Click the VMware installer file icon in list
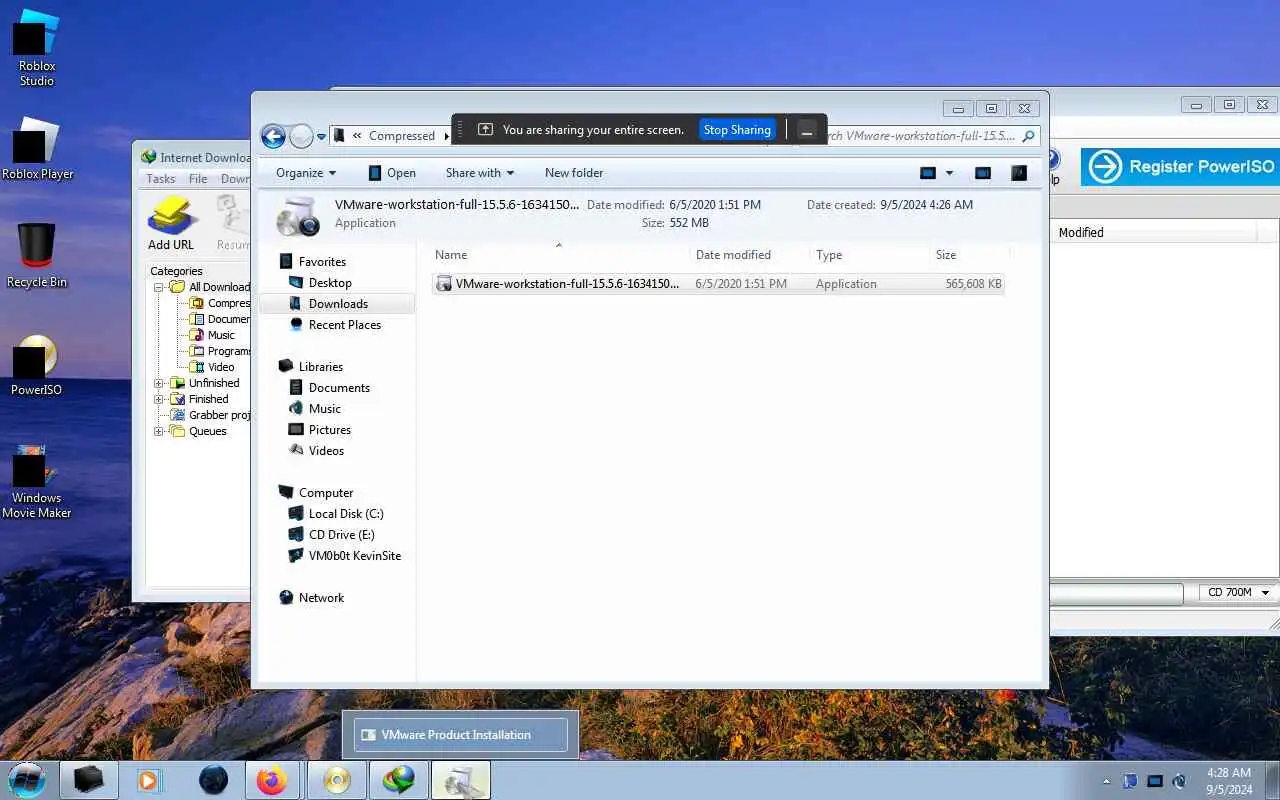Viewport: 1280px width, 800px height. pyautogui.click(x=444, y=284)
